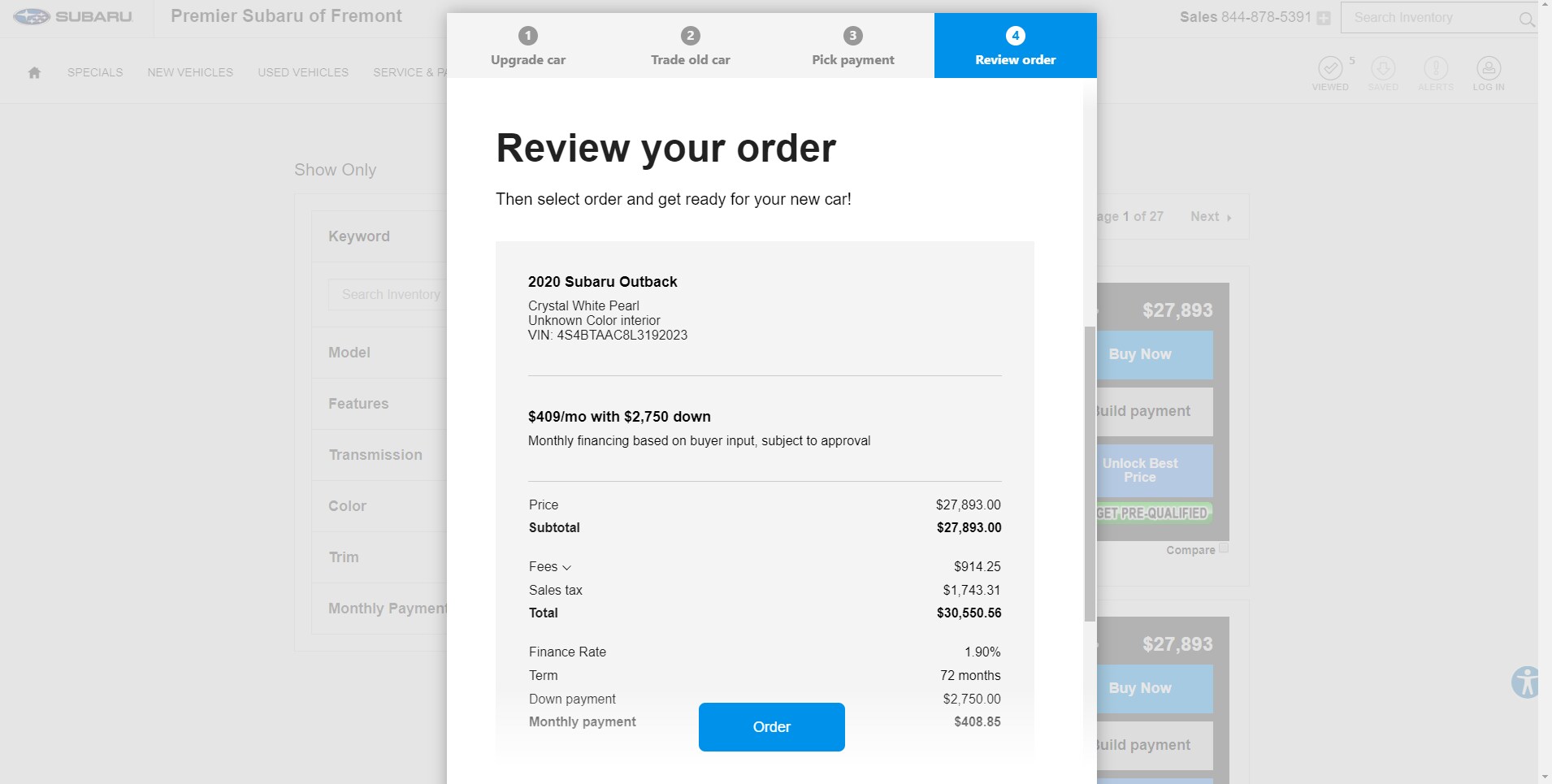The image size is (1552, 784).
Task: Open the New Vehicles menu
Action: 190,72
